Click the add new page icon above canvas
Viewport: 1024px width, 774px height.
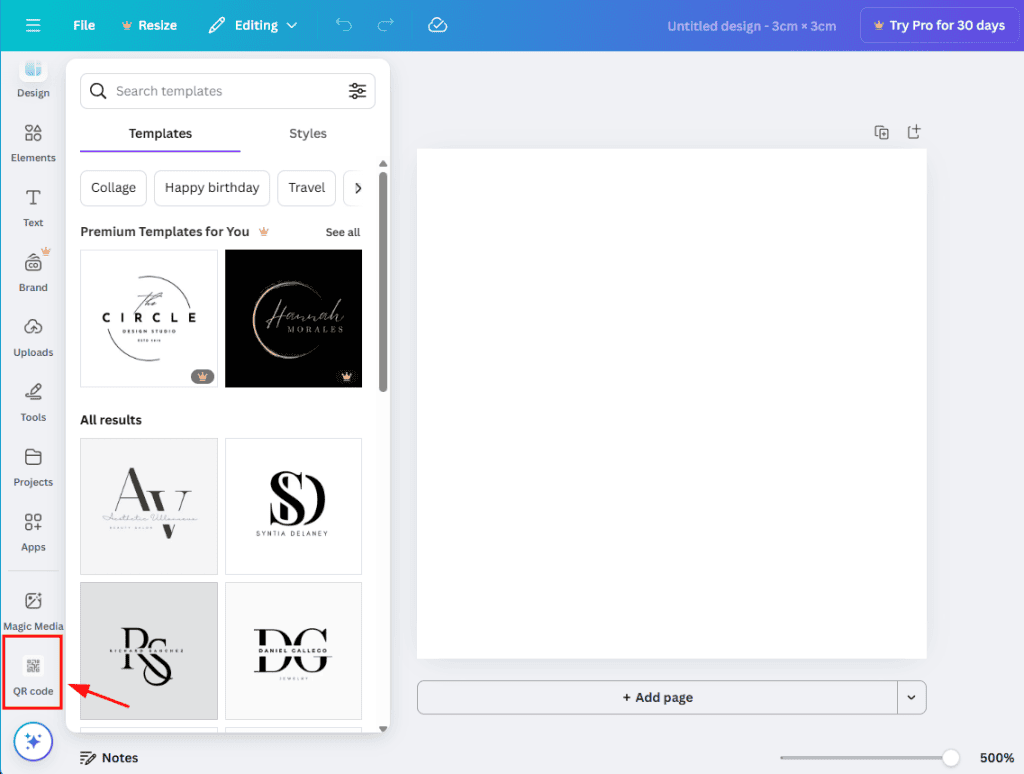pos(913,132)
